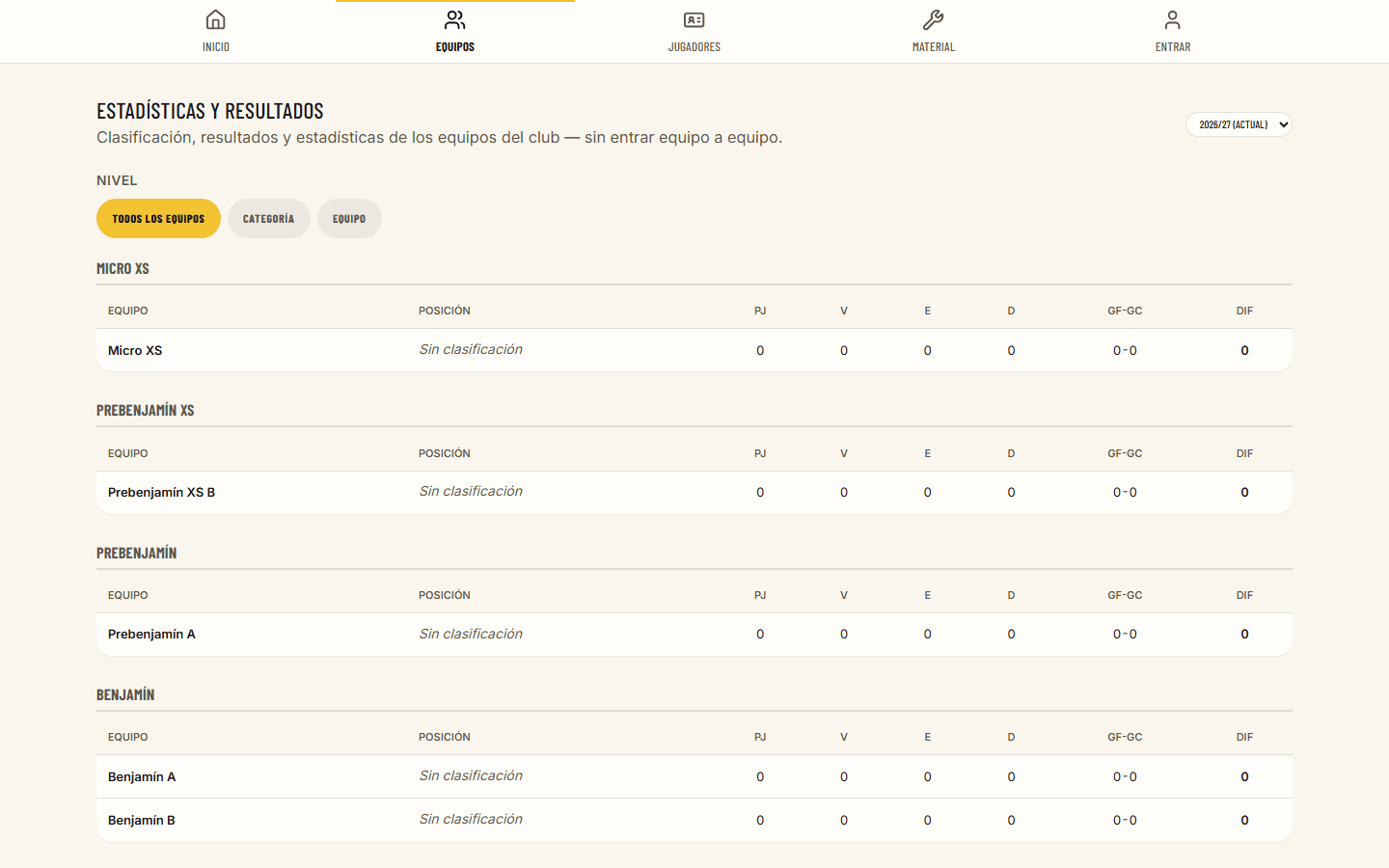This screenshot has width=1389, height=868.
Task: Click the EQUIPO header in Prebenjamín XS table
Action: tap(128, 453)
